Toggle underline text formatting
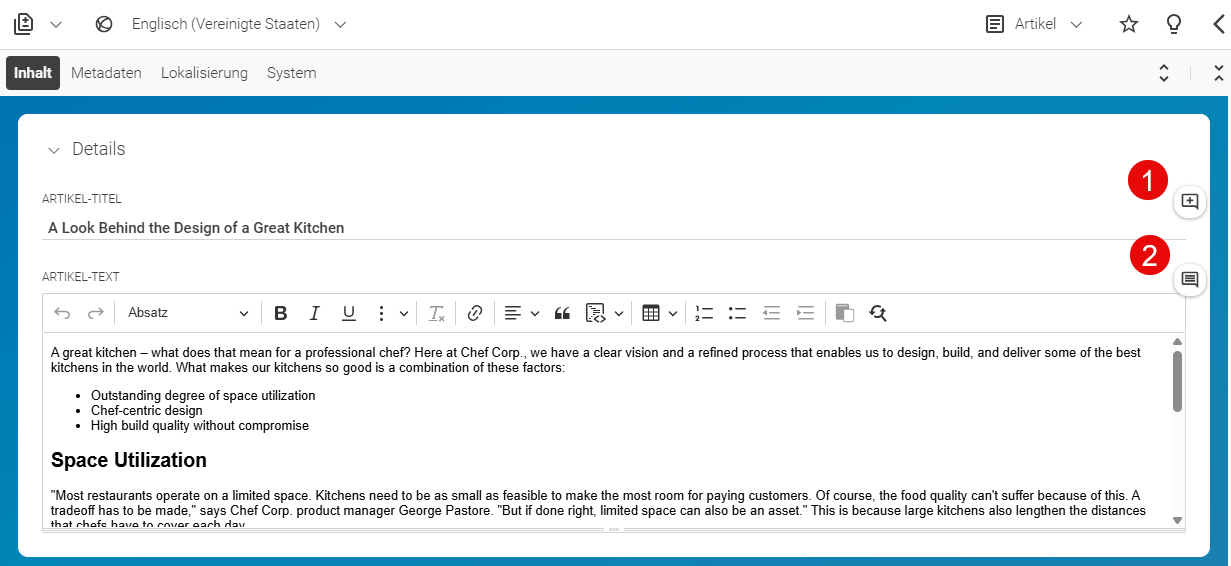Viewport: 1231px width, 566px height. [x=348, y=313]
